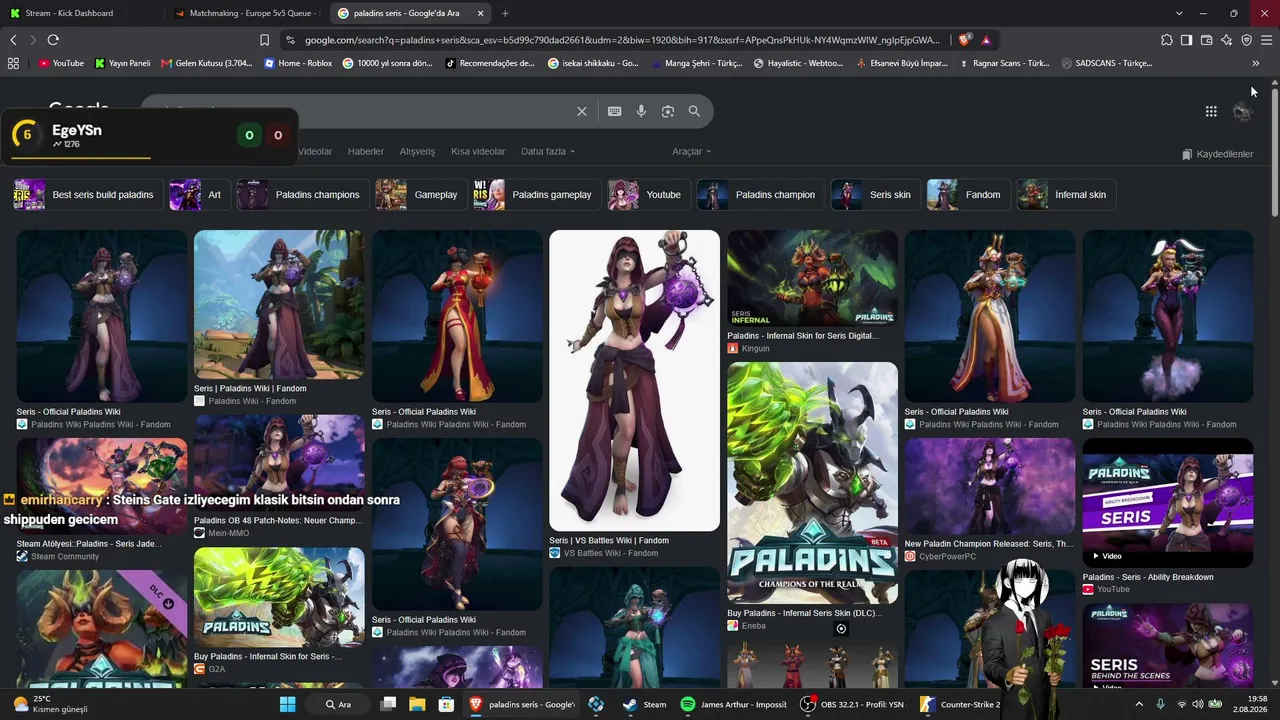Open the on-screen keyboard input tool

[615, 111]
